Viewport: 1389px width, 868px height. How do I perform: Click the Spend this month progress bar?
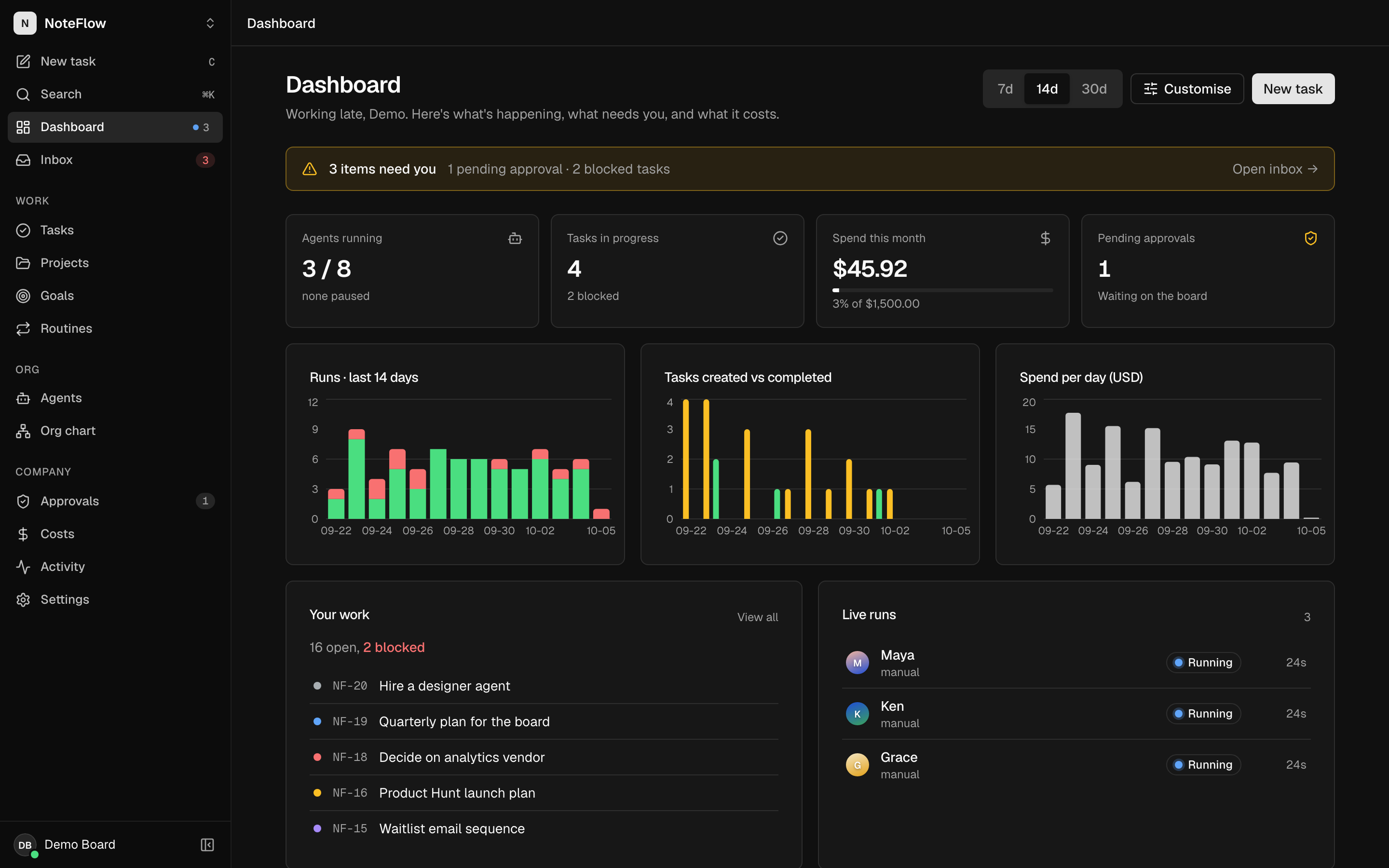(x=942, y=290)
